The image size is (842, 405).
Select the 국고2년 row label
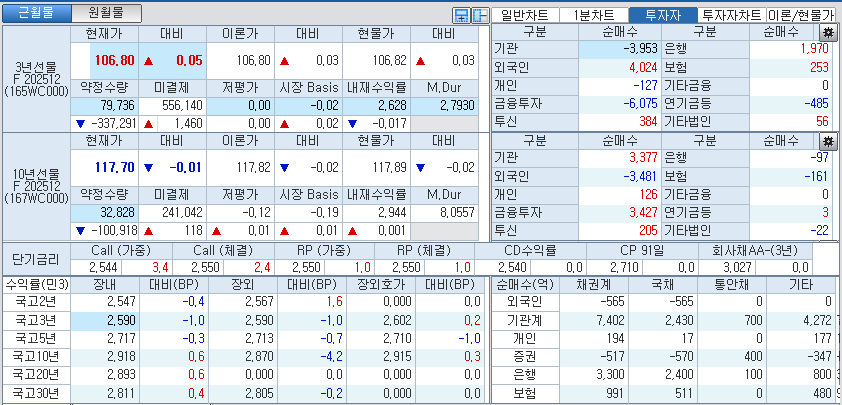click(35, 302)
